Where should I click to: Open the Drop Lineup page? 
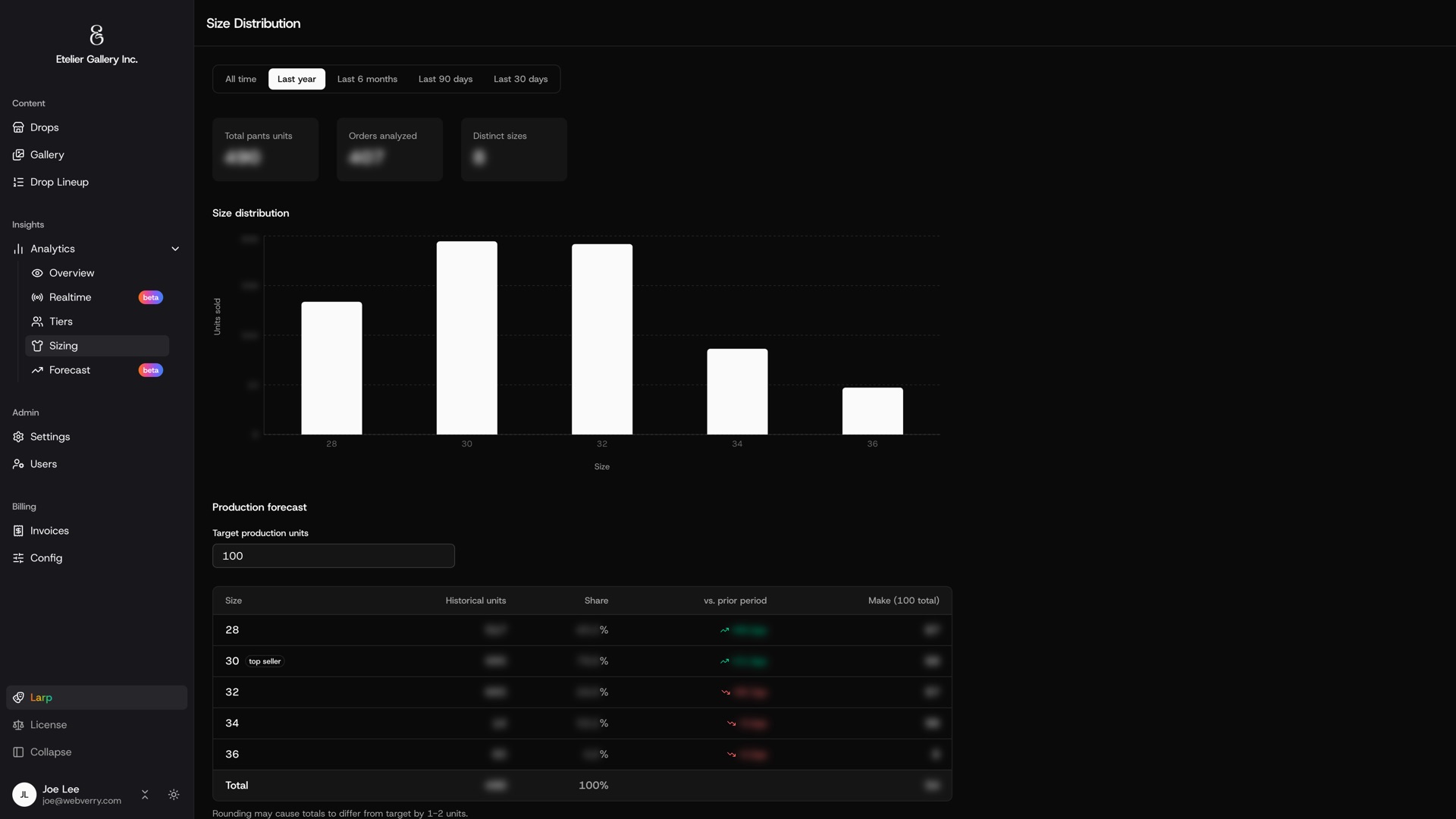tap(96, 182)
